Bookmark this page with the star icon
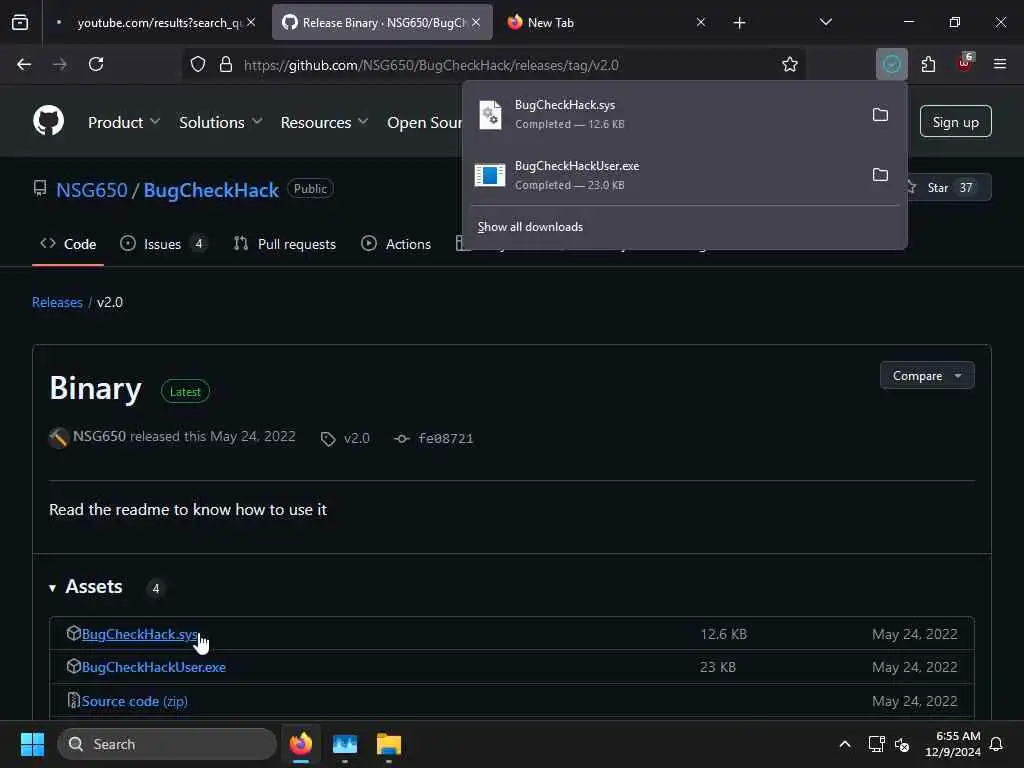Viewport: 1024px width, 768px height. (x=790, y=65)
